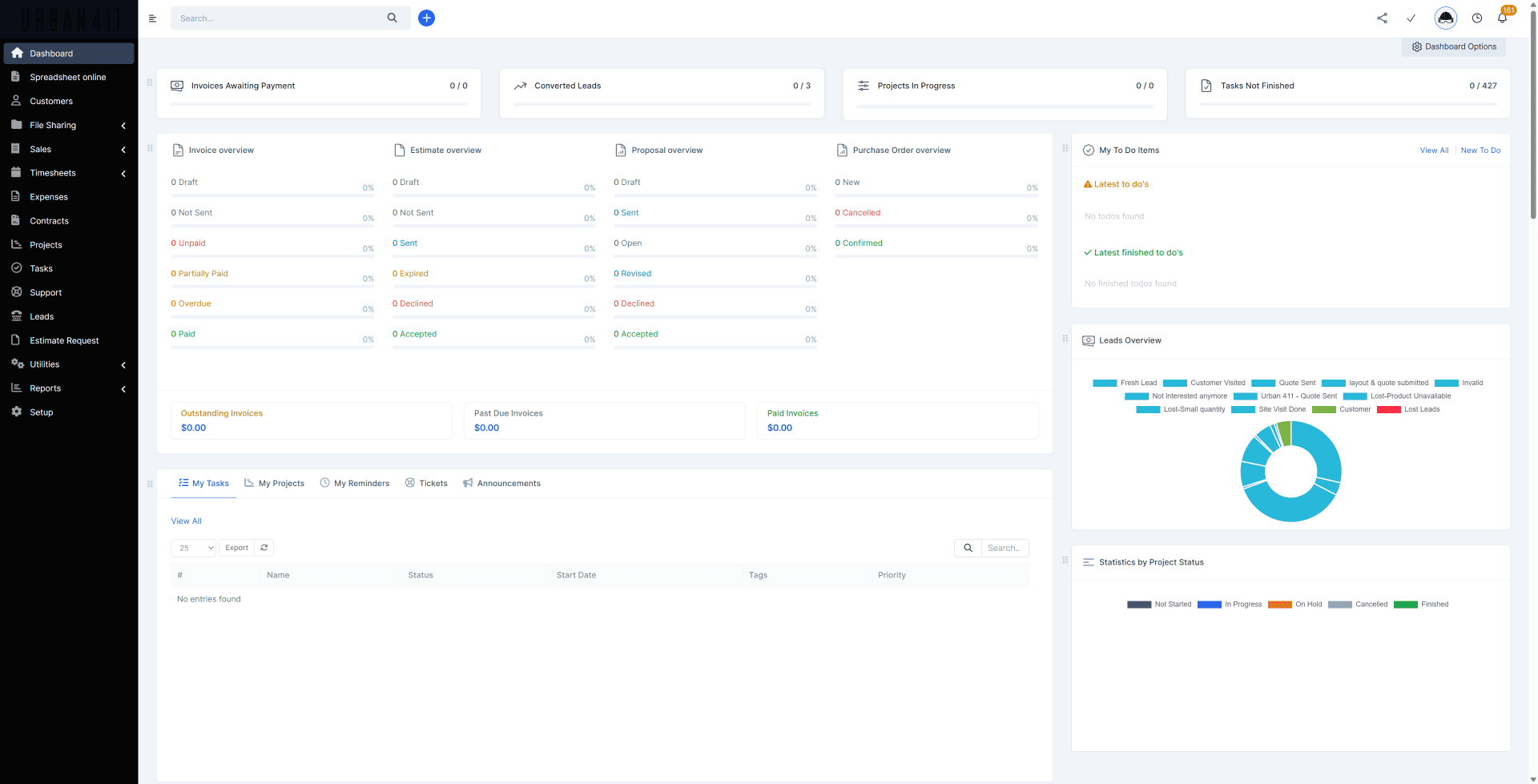Open notifications bell icon

pyautogui.click(x=1503, y=18)
